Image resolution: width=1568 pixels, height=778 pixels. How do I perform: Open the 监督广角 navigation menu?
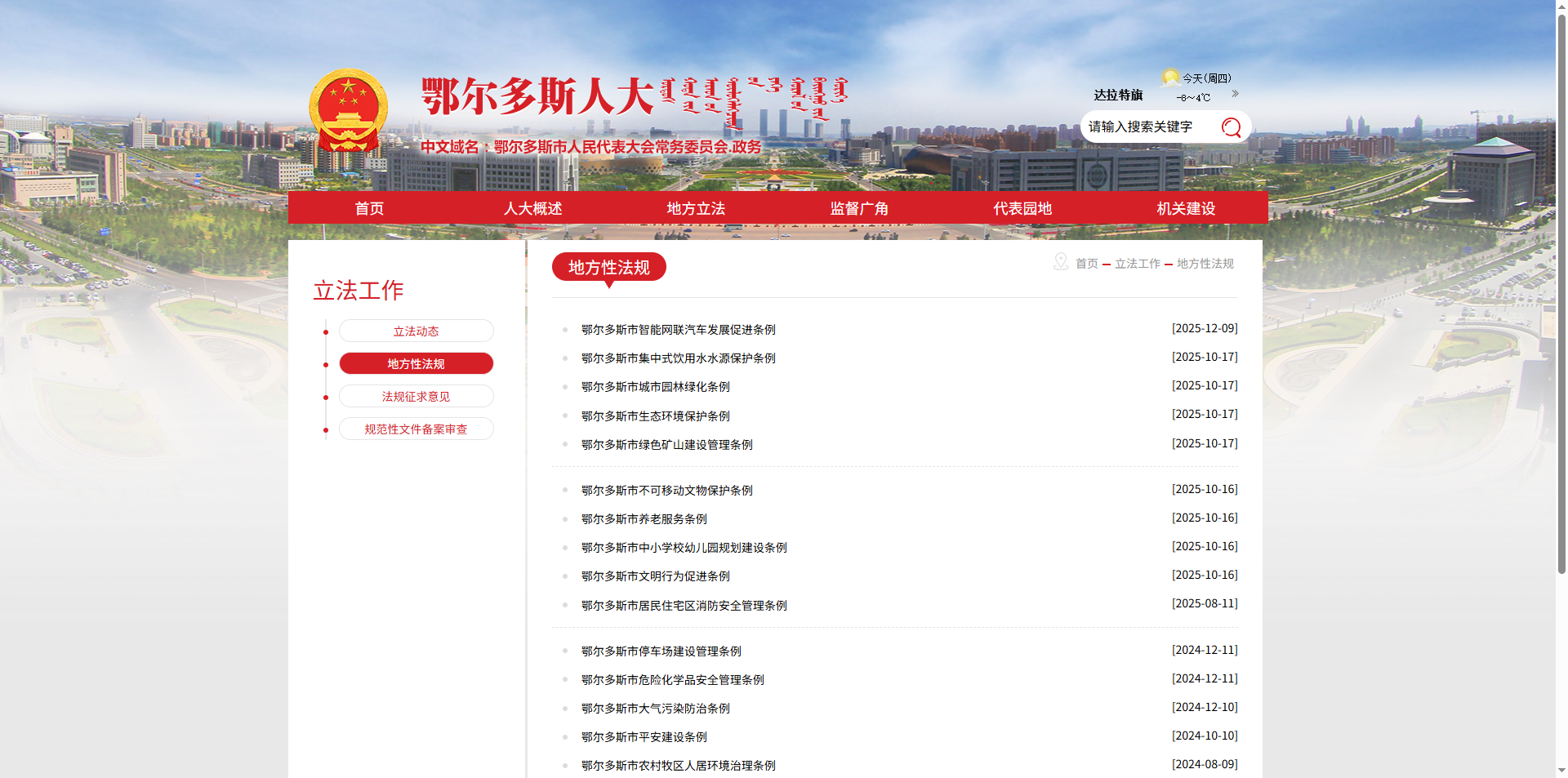point(860,208)
